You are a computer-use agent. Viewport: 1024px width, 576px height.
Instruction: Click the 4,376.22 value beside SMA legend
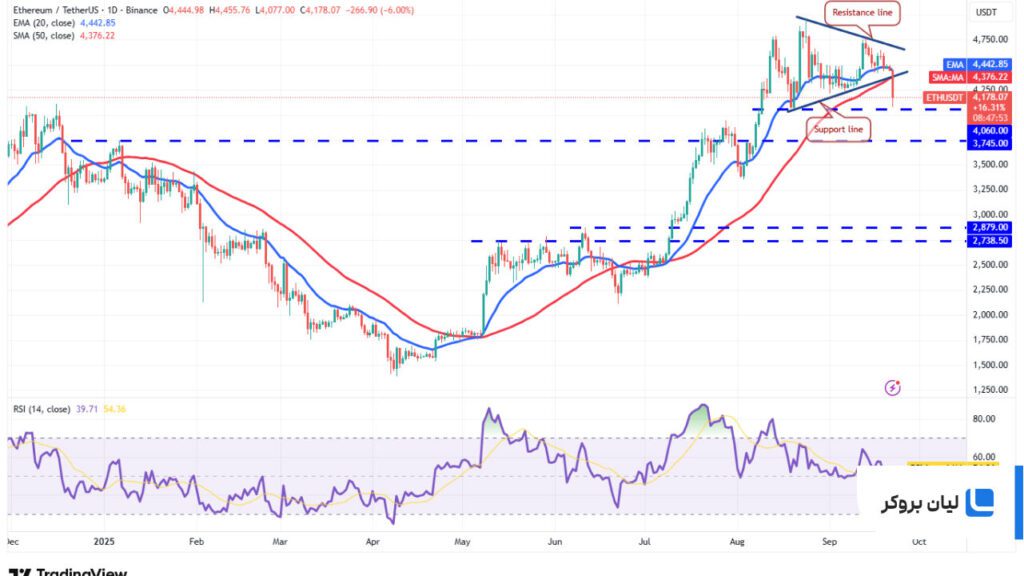pos(97,36)
